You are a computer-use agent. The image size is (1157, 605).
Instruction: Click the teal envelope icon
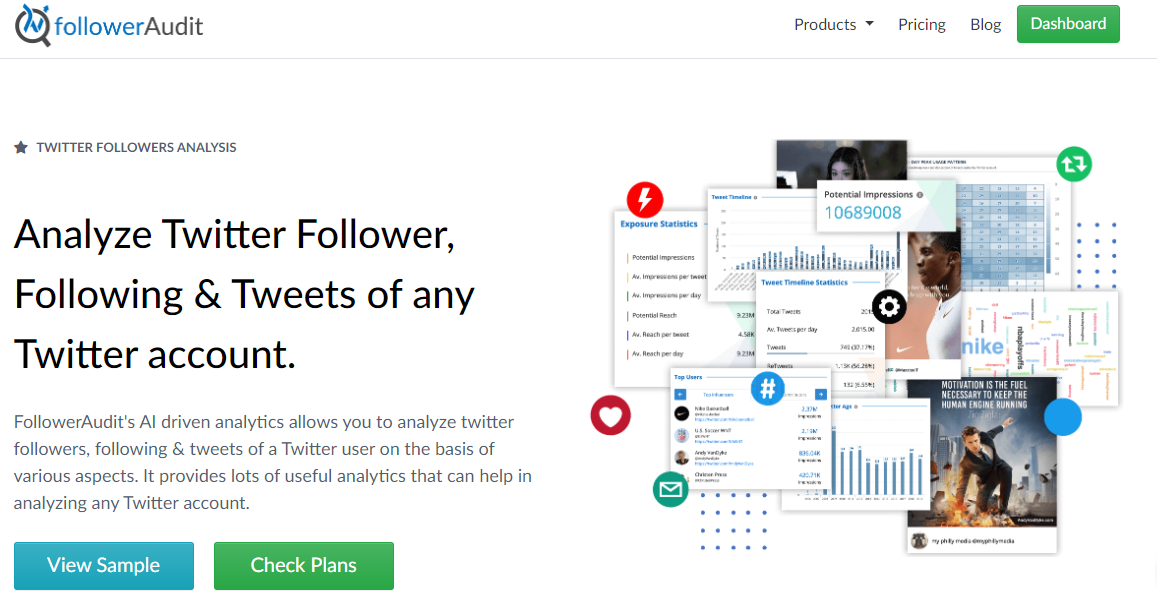(670, 490)
